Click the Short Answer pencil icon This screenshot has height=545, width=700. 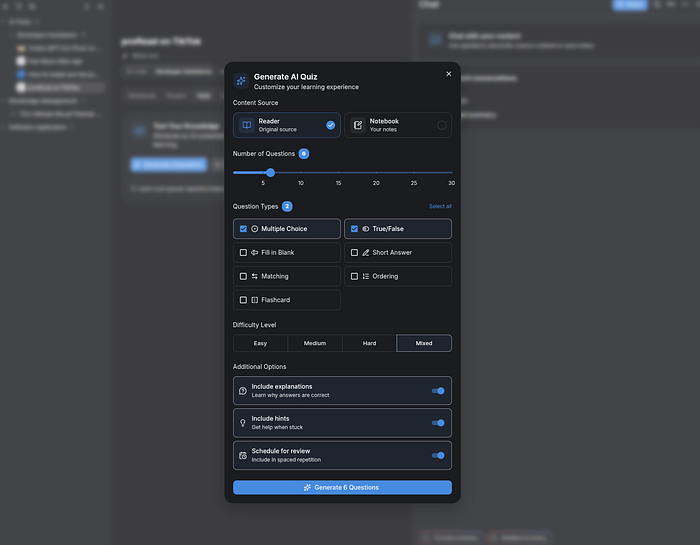[366, 253]
